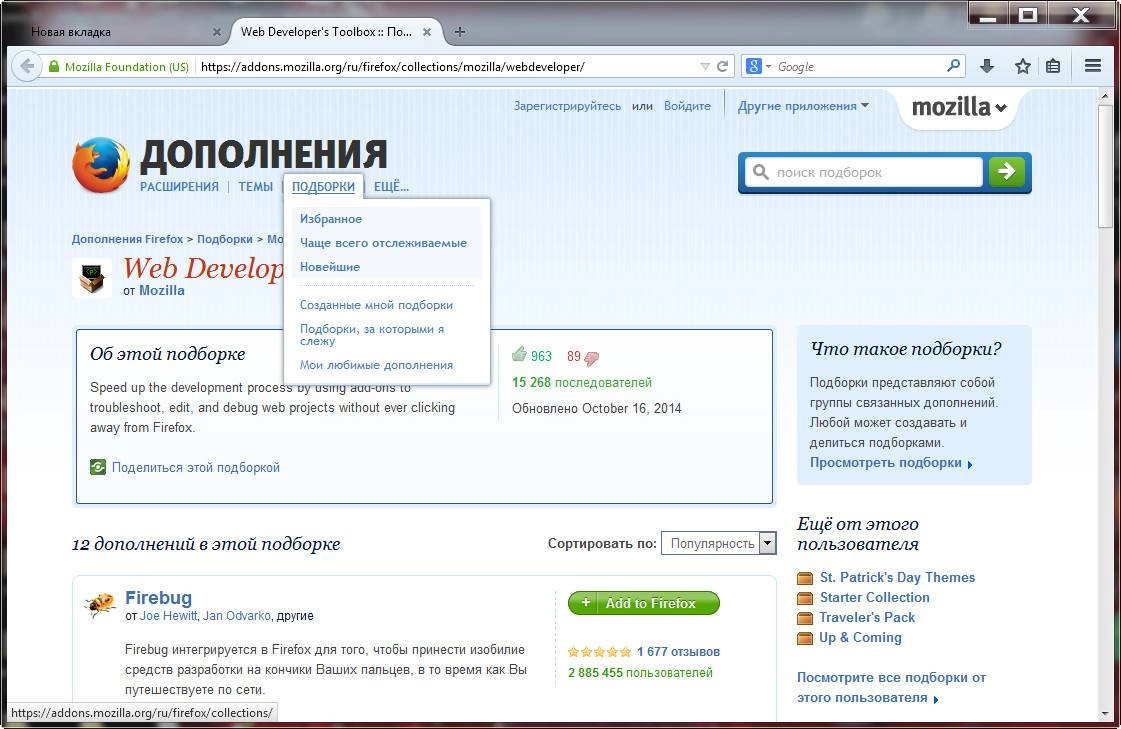Click the collection box icon thumbnail

tap(92, 277)
